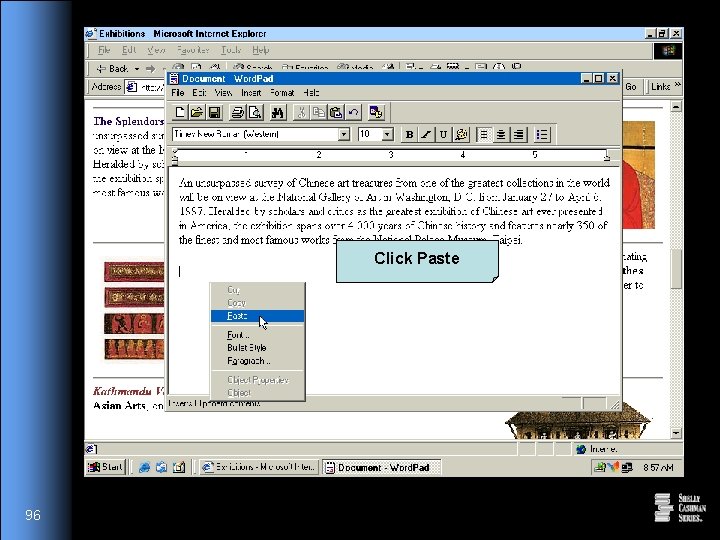Screen dimensions: 720x540
Task: Click the Save diskette icon in WordPad
Action: click(x=214, y=112)
